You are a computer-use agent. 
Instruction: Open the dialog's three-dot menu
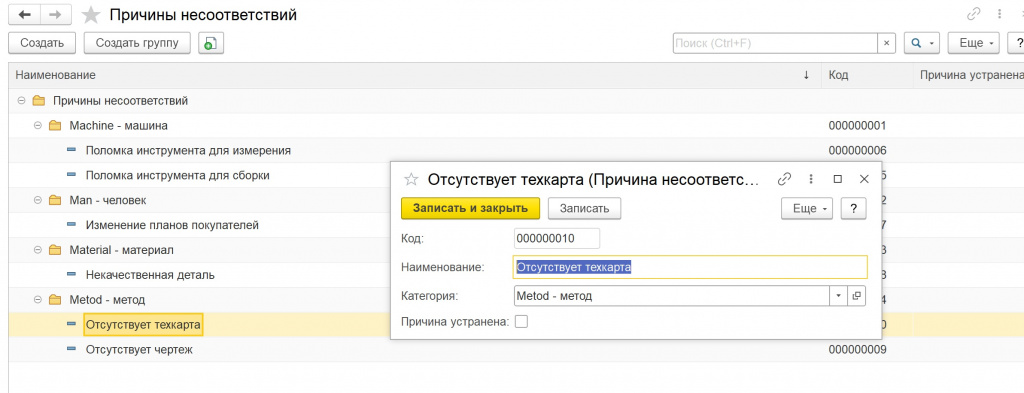pos(811,179)
